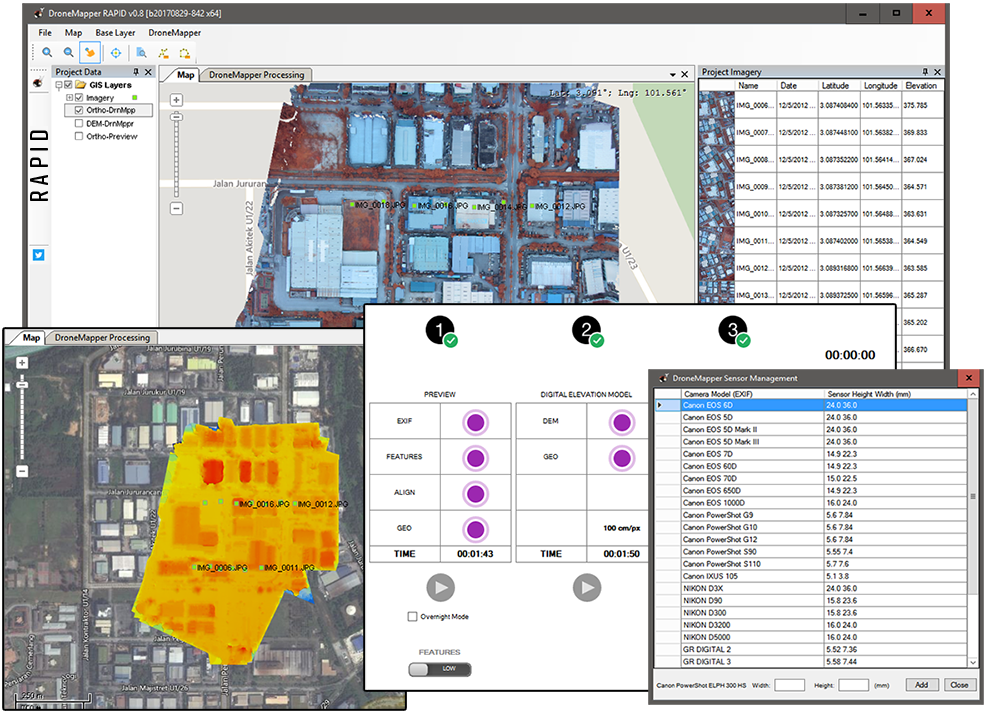Open the Base Layer menu
Image resolution: width=1000 pixels, height=714 pixels.
tap(115, 33)
